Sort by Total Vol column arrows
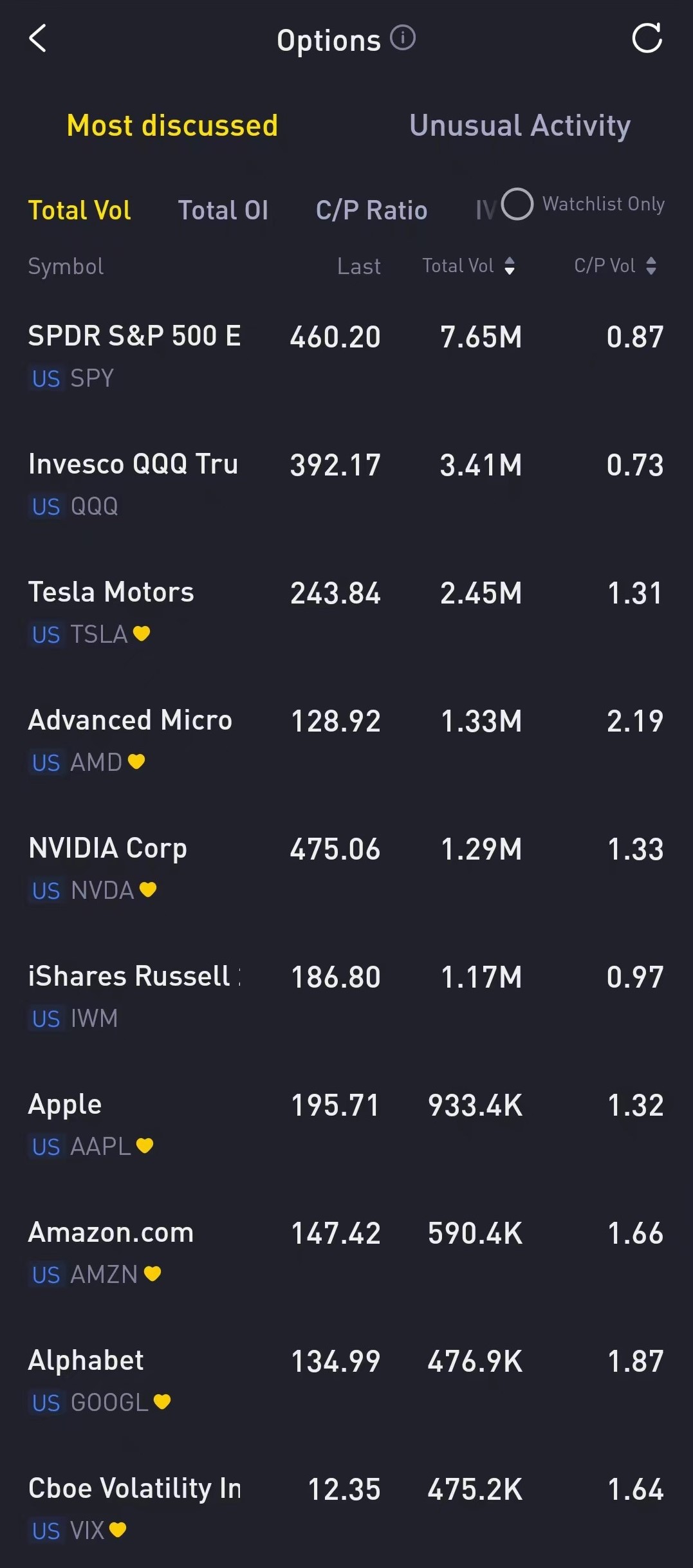 point(510,266)
